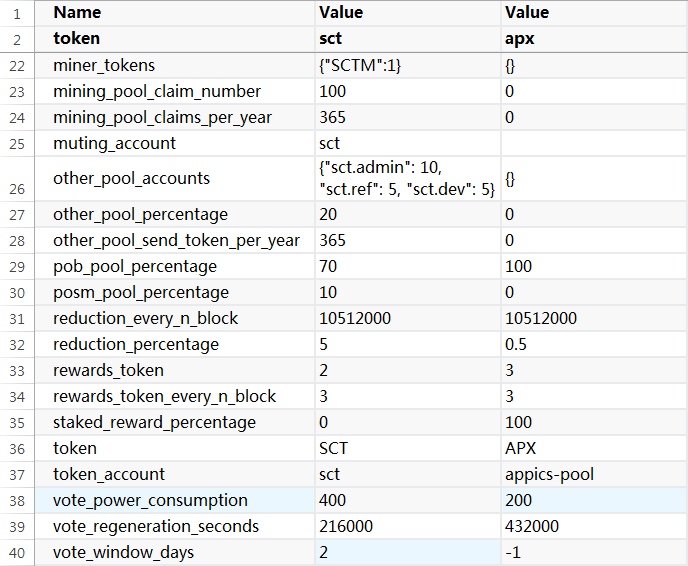
Task: Click reduction_percentage sct value 5
Action: point(408,344)
